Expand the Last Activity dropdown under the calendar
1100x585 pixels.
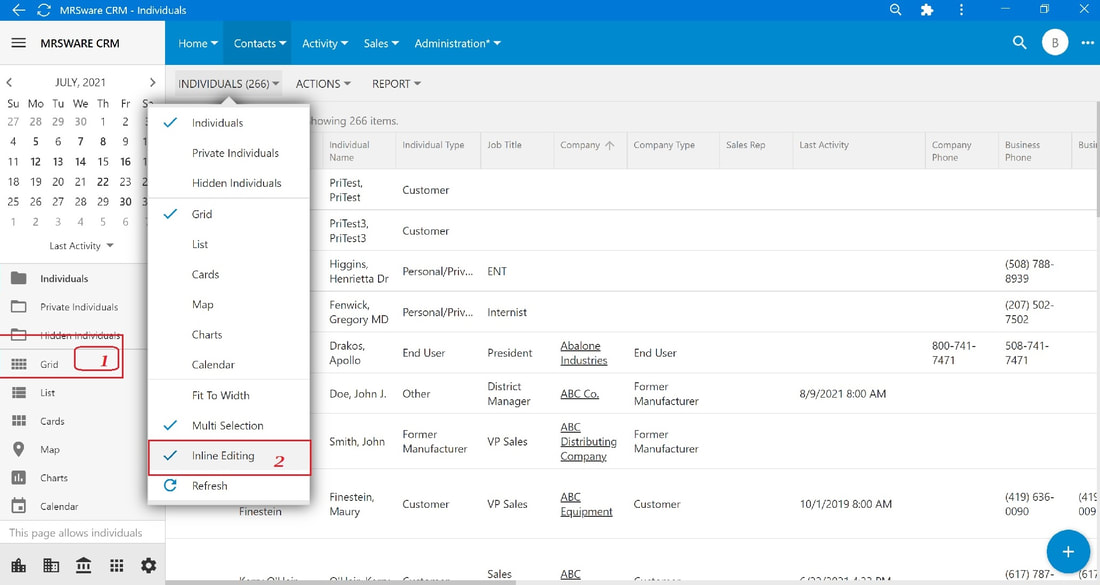81,246
